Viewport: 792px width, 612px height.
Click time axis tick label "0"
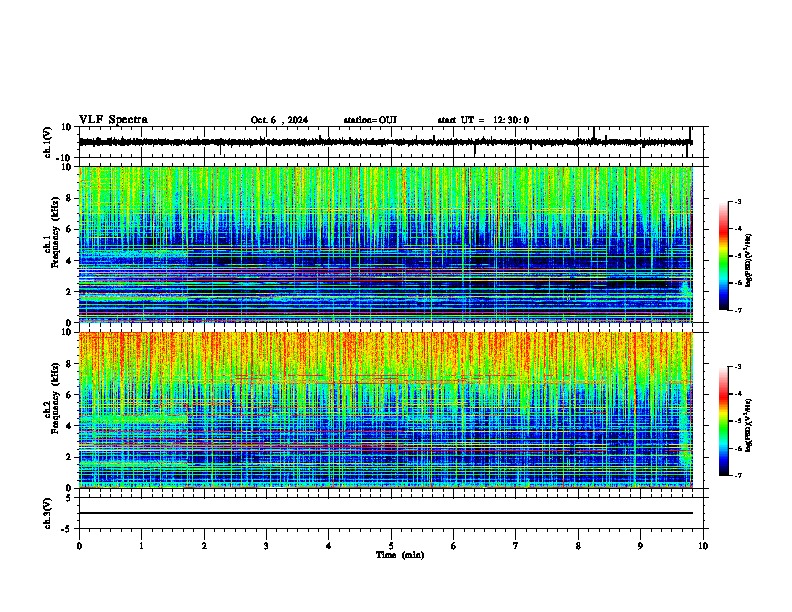(79, 546)
